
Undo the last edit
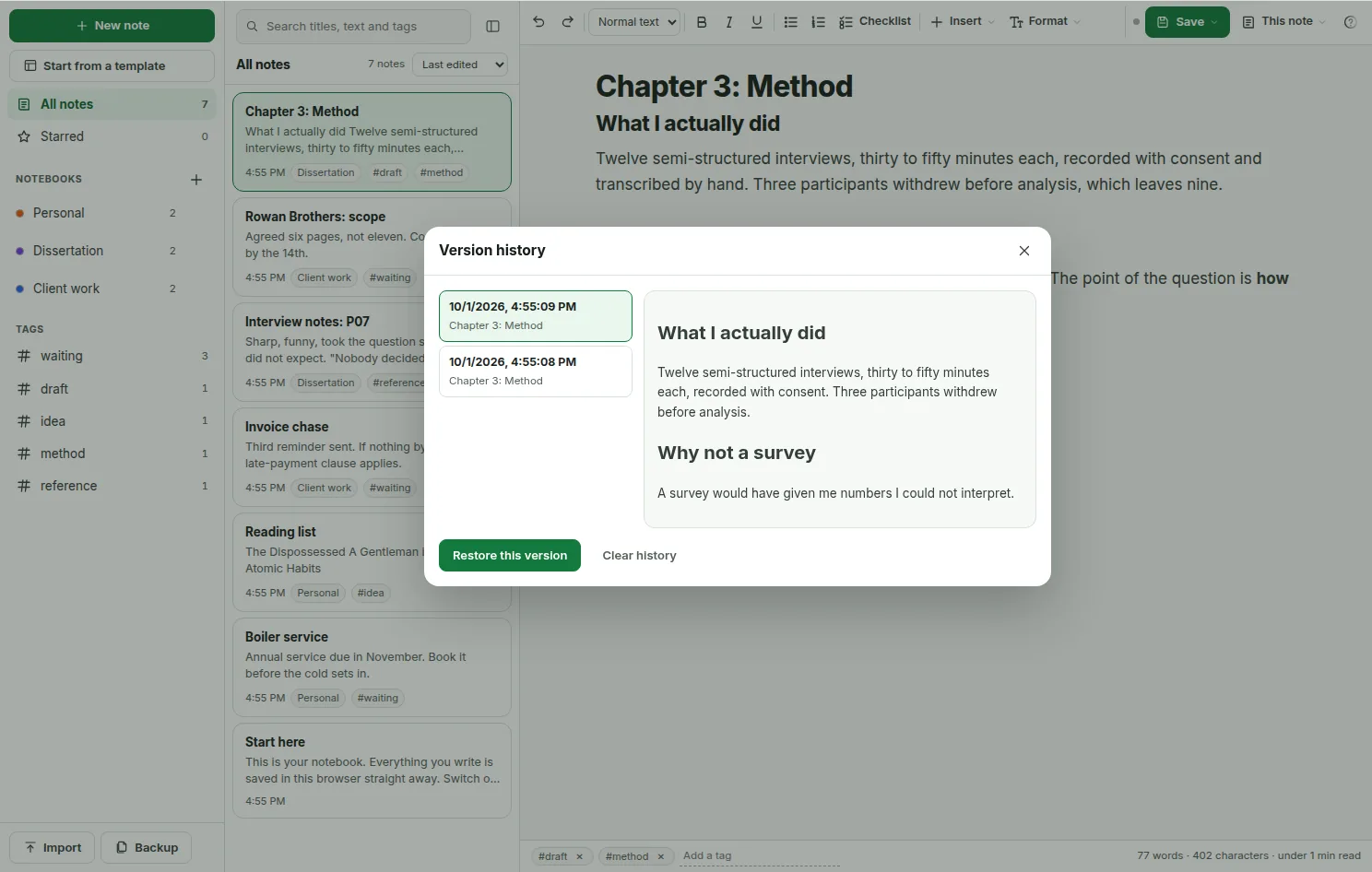(538, 22)
